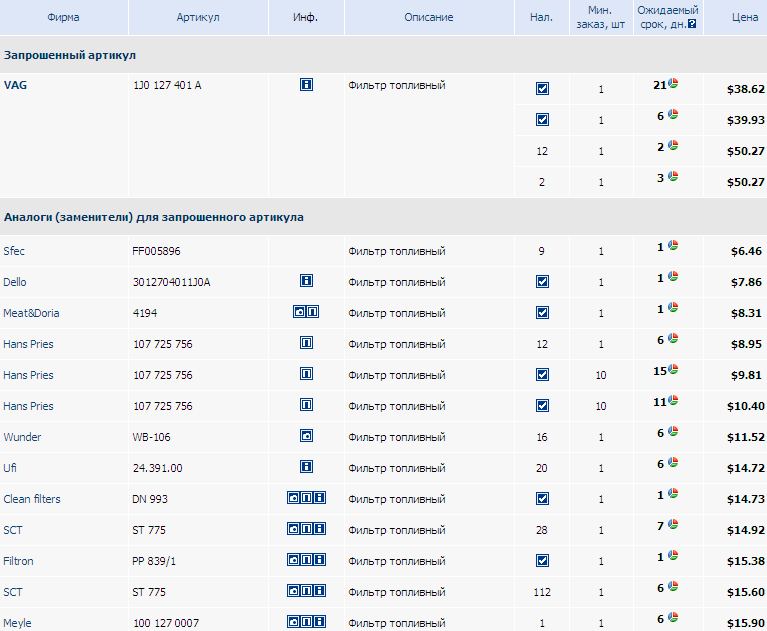Viewport: 767px width, 631px height.
Task: Open the Meat&Doria brand link
Action: point(31,313)
